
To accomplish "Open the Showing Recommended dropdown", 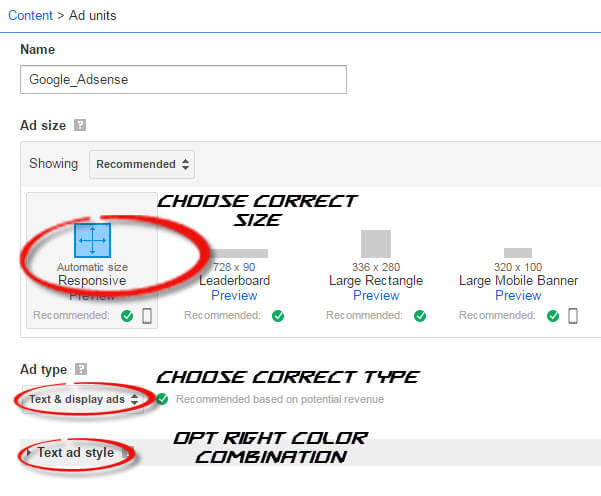I will click(x=142, y=164).
